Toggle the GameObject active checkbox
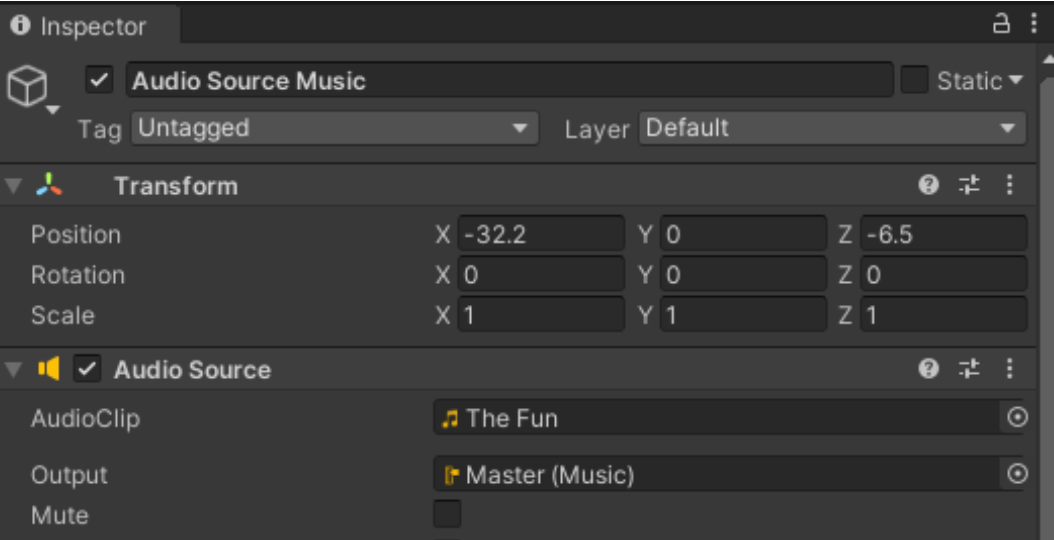The height and width of the screenshot is (540, 1054). coord(100,81)
